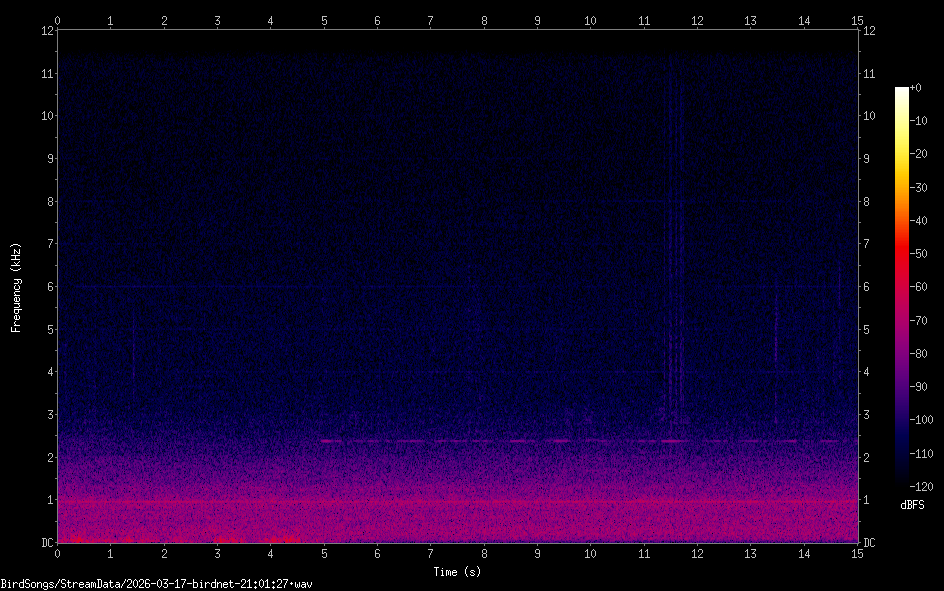Image resolution: width=944 pixels, height=591 pixels.
Task: Click the thin transient spike near 13.5 seconds
Action: tap(776, 340)
